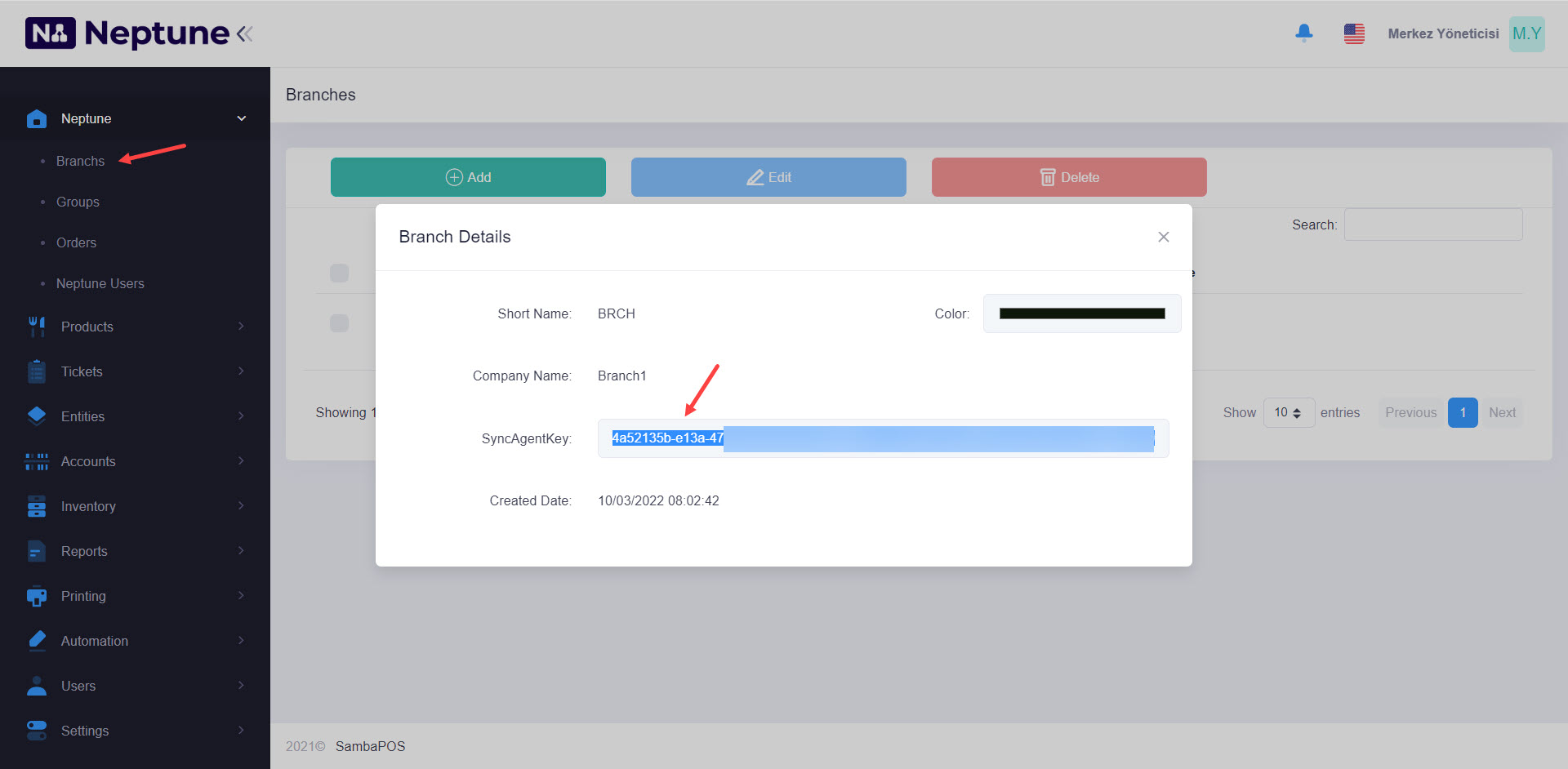Image resolution: width=1568 pixels, height=769 pixels.
Task: Open the Tickets section icon
Action: 37,371
